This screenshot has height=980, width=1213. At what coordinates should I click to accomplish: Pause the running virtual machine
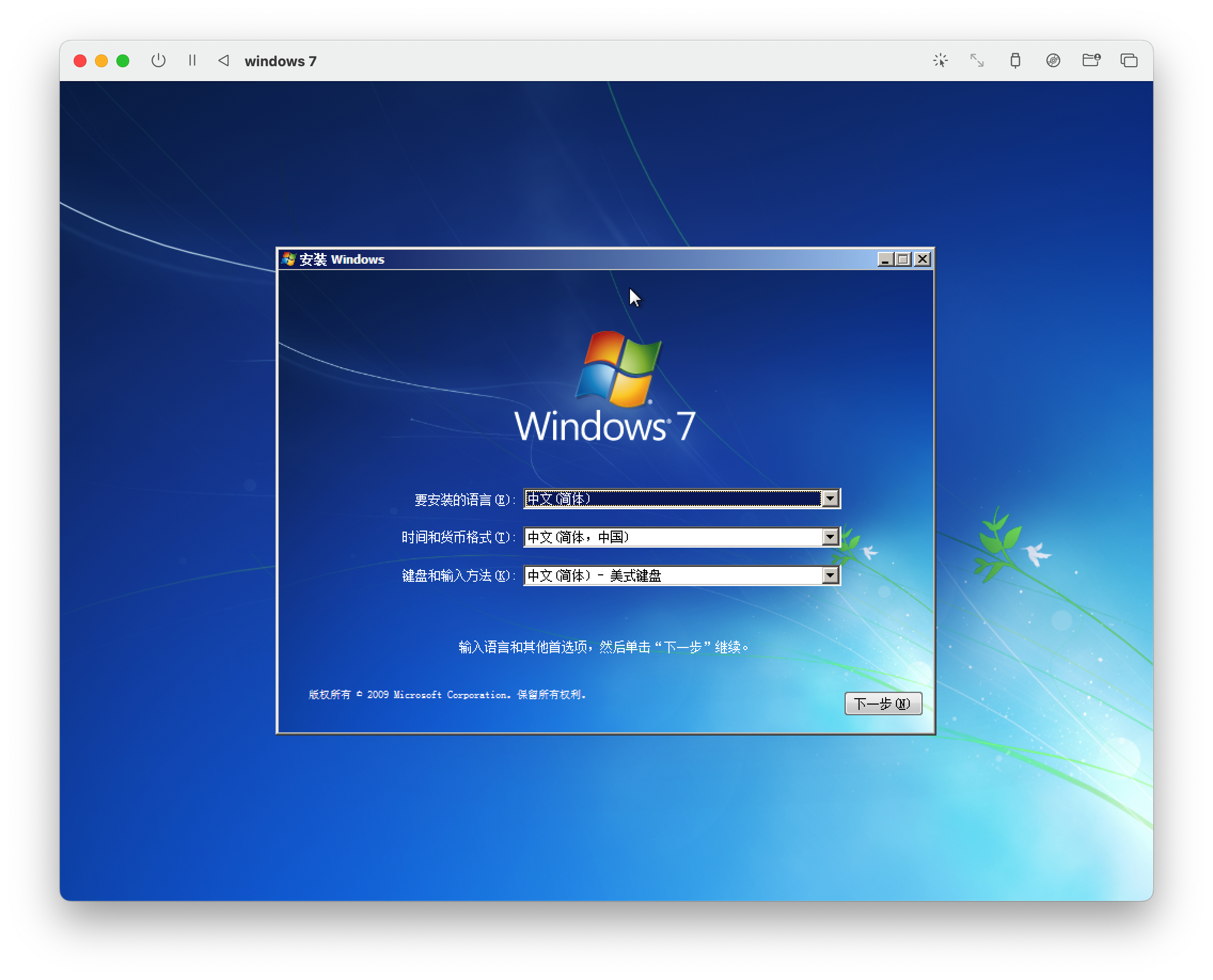click(x=192, y=60)
